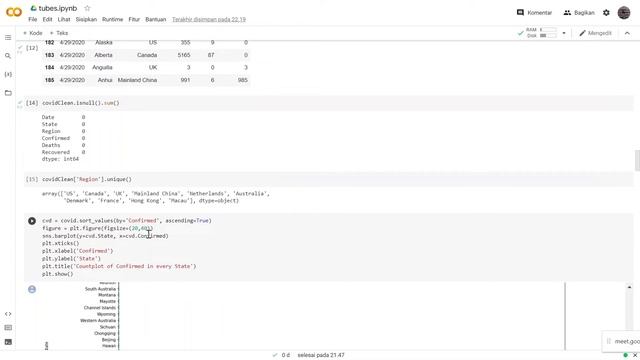Open the RAM Disk resource dropdown arrow

click(564, 33)
